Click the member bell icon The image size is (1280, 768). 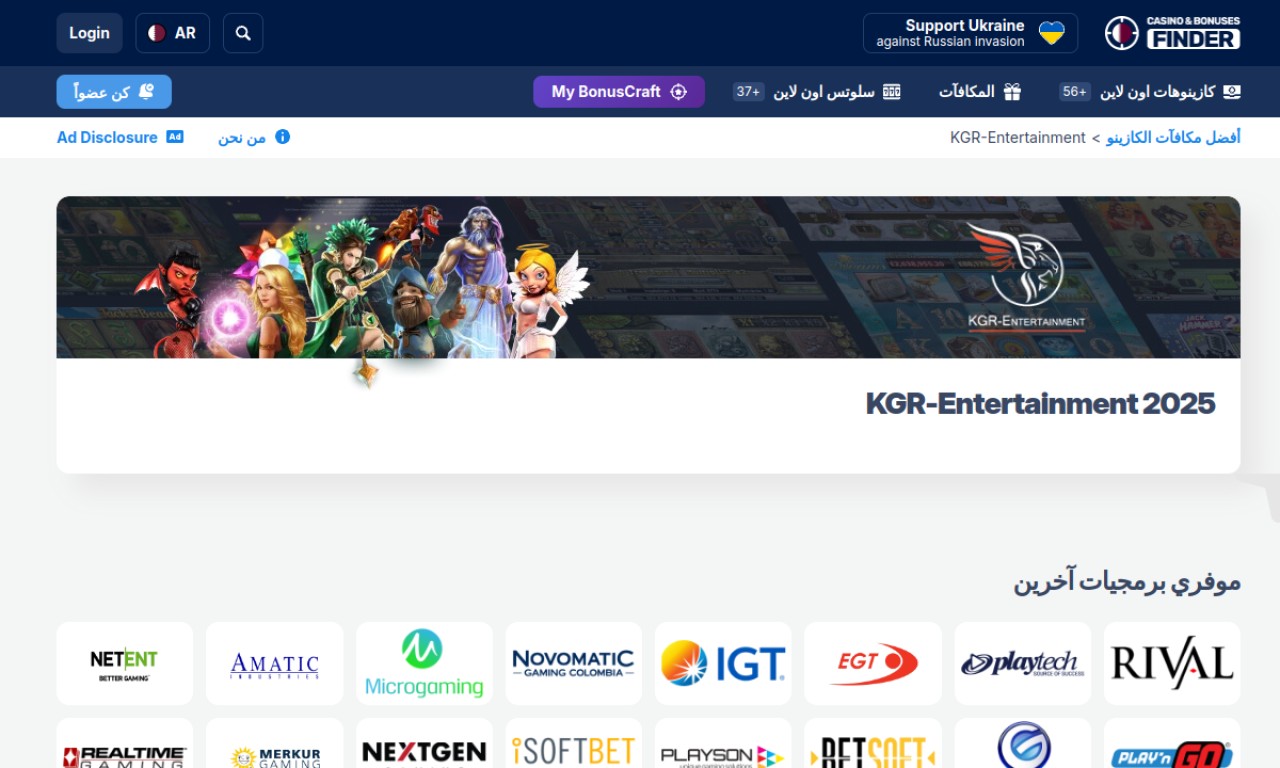(x=146, y=92)
